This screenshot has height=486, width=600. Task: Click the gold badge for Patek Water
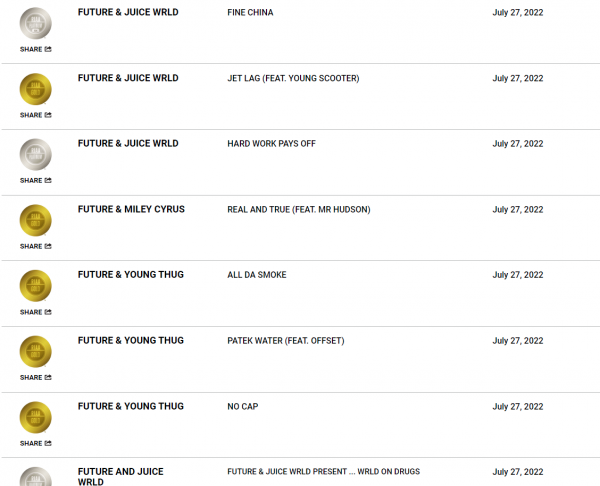pos(36,352)
